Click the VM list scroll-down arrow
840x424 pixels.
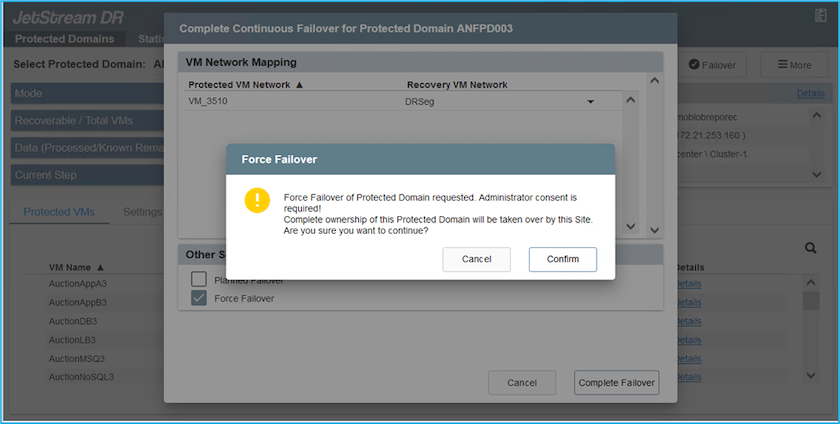(x=812, y=377)
